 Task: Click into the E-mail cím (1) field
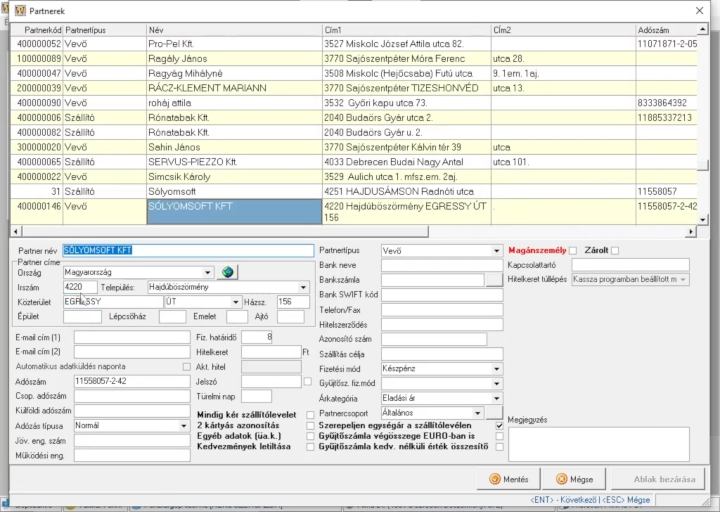[x=132, y=338]
